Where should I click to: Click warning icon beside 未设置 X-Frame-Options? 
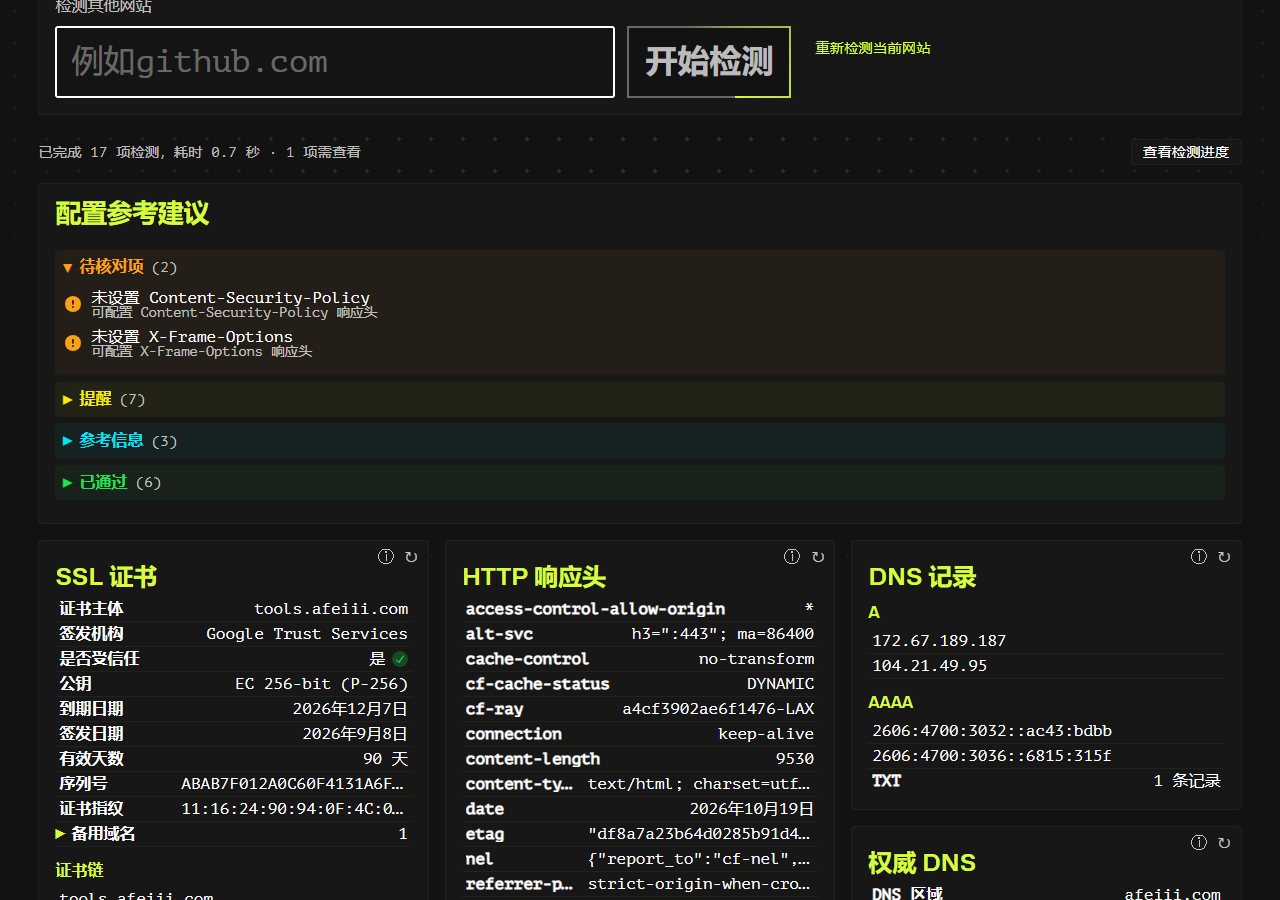pos(73,343)
